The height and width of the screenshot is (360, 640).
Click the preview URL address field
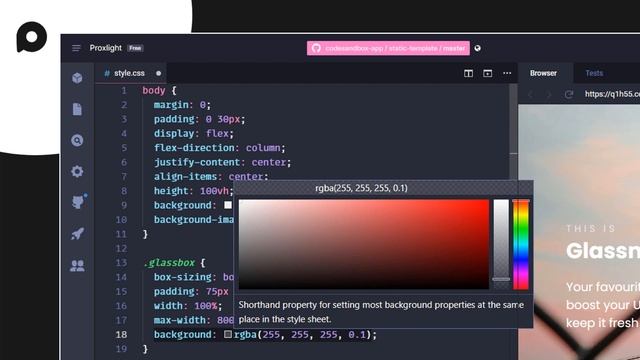click(x=611, y=94)
